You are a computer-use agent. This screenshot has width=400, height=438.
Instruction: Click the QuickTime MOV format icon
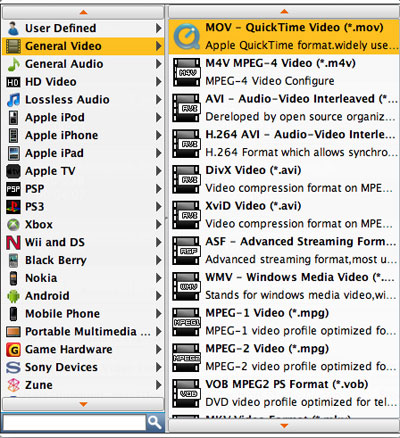coord(187,36)
